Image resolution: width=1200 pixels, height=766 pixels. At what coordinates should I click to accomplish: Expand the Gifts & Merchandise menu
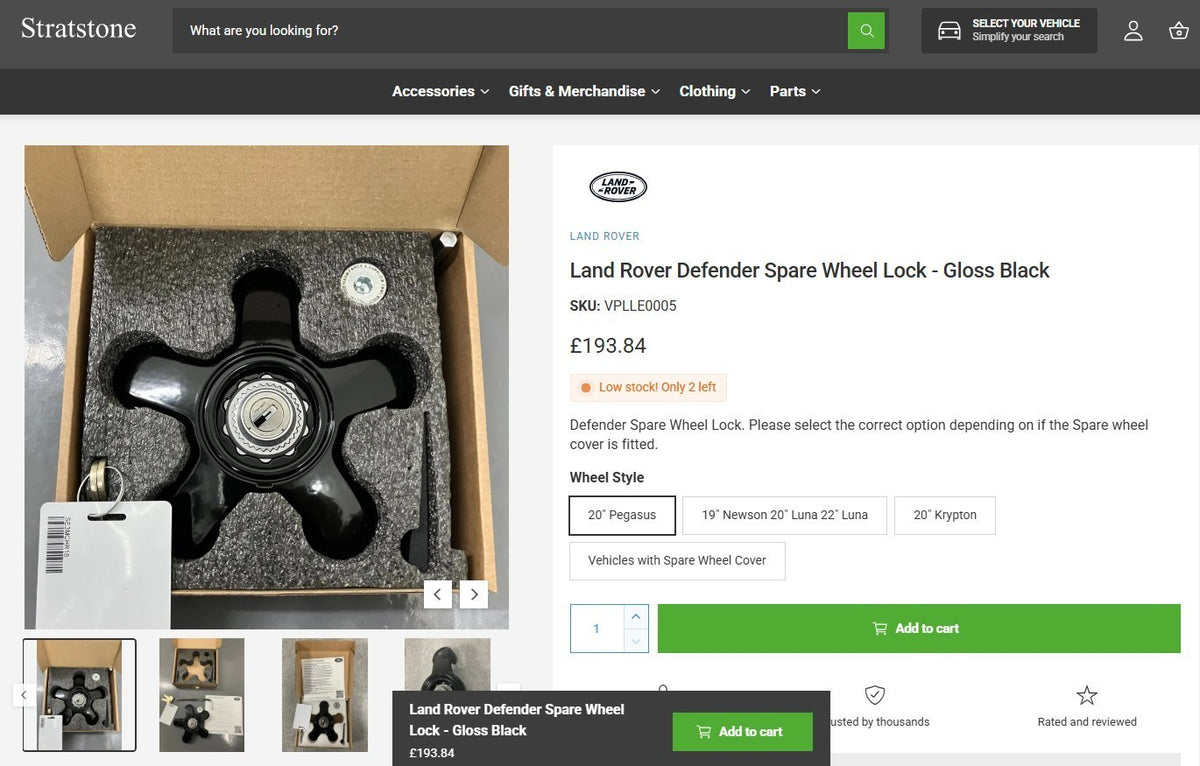pyautogui.click(x=585, y=91)
